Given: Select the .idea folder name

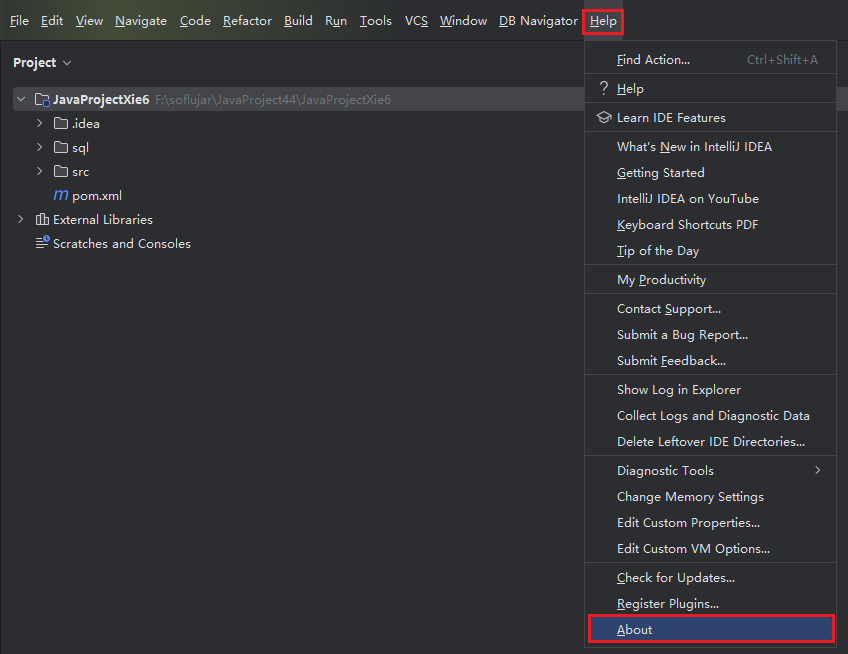Looking at the screenshot, I should coord(86,124).
